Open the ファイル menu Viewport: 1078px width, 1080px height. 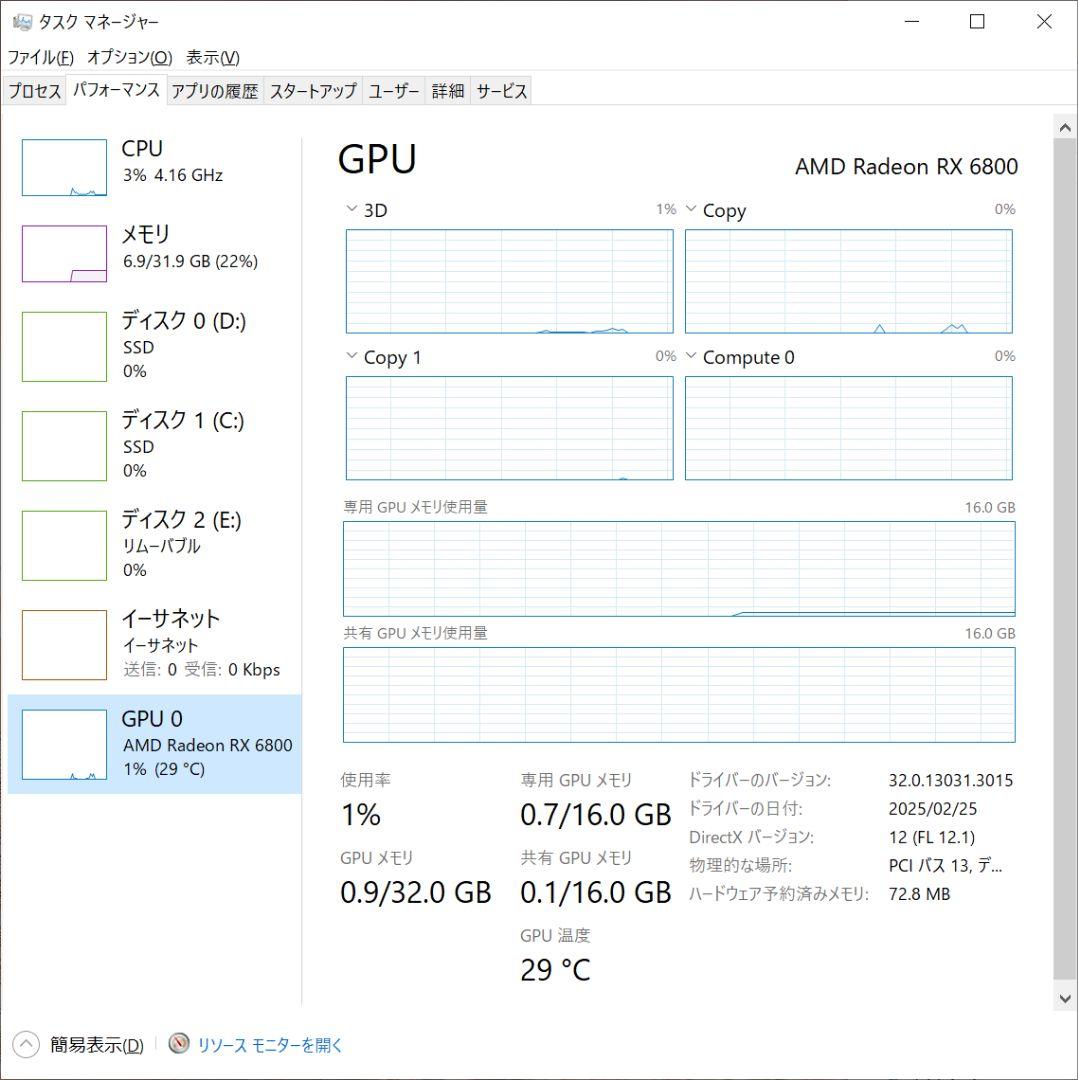[41, 57]
